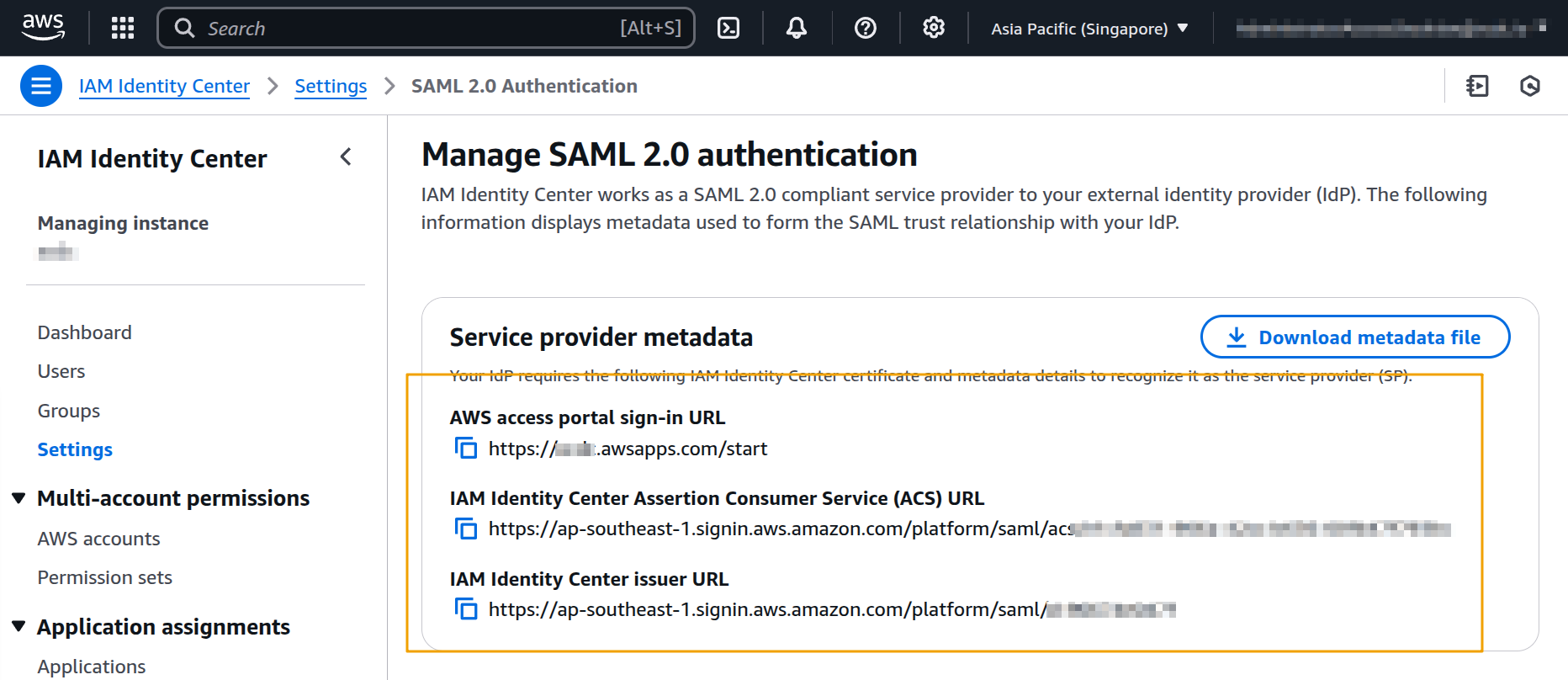Open Permission sets in the sidebar

point(105,577)
